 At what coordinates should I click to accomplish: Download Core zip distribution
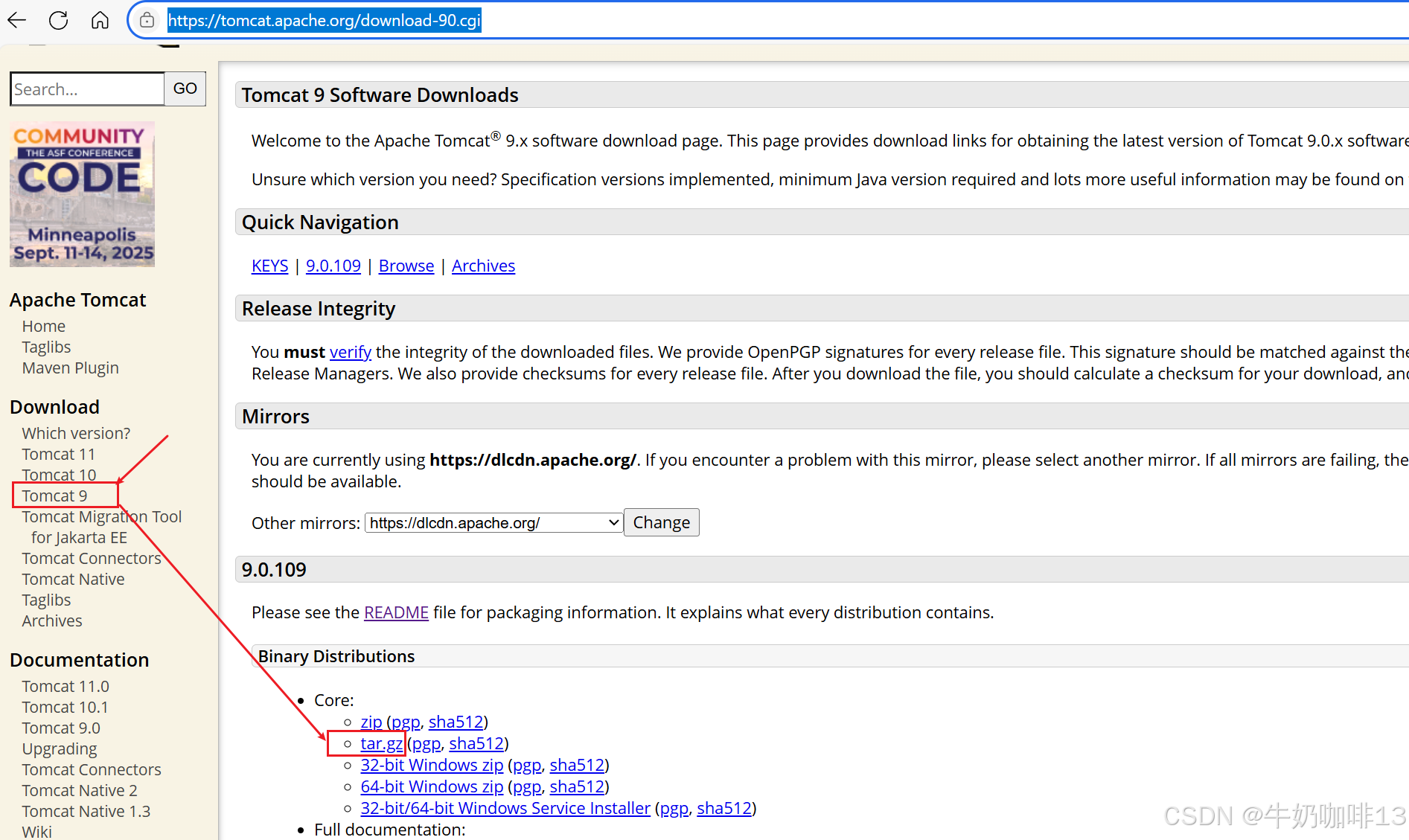coord(371,722)
